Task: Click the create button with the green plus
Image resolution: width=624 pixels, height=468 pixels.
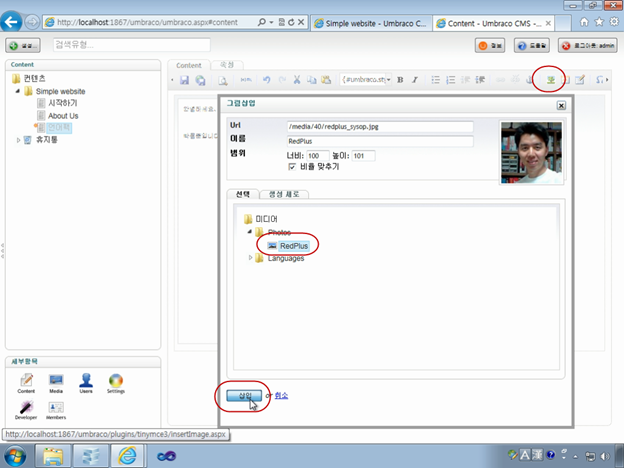Action: click(23, 45)
